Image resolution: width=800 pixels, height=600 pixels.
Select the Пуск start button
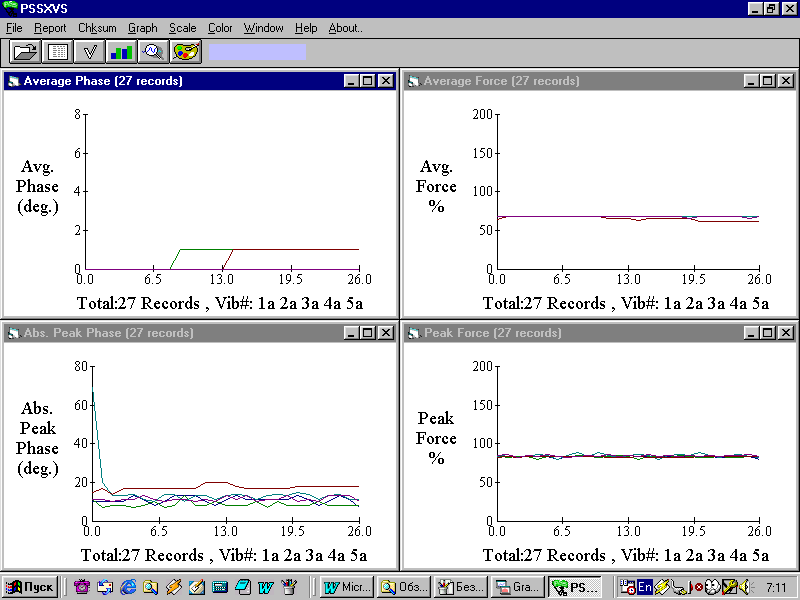click(30, 587)
